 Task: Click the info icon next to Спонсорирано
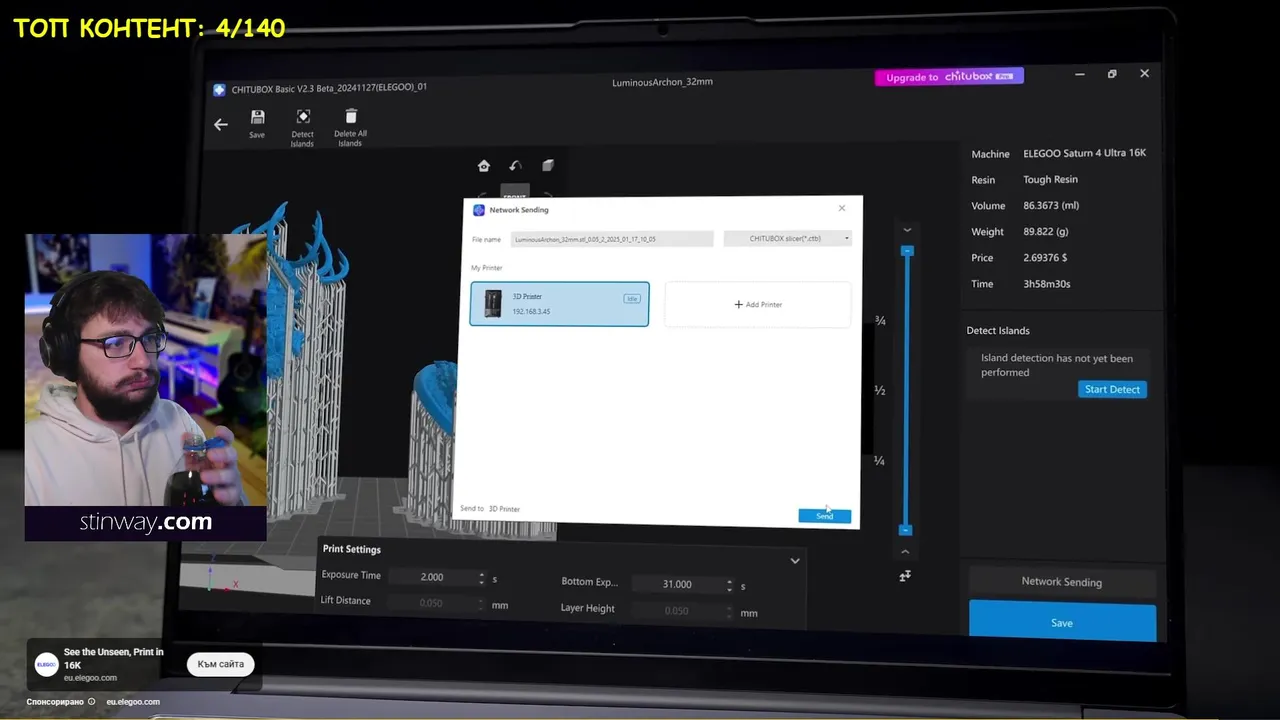[x=91, y=701]
